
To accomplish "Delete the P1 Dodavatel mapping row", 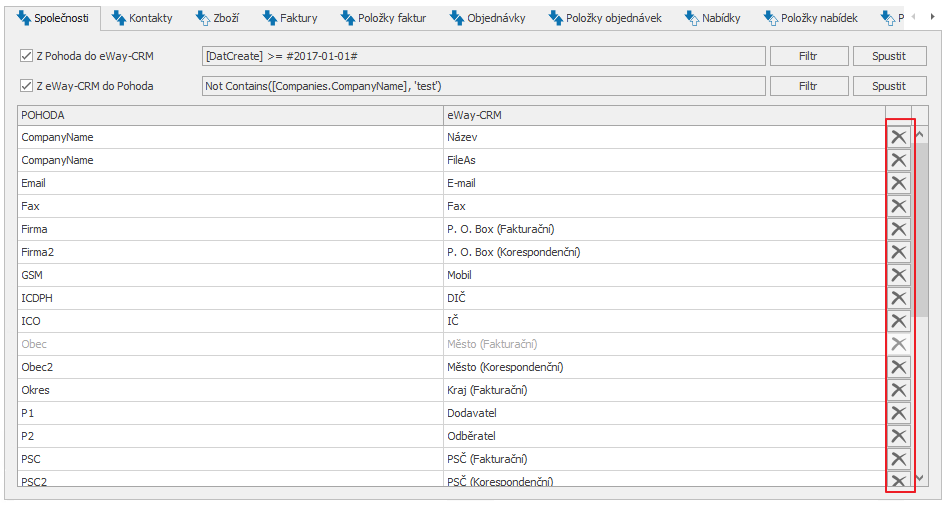I will point(898,413).
